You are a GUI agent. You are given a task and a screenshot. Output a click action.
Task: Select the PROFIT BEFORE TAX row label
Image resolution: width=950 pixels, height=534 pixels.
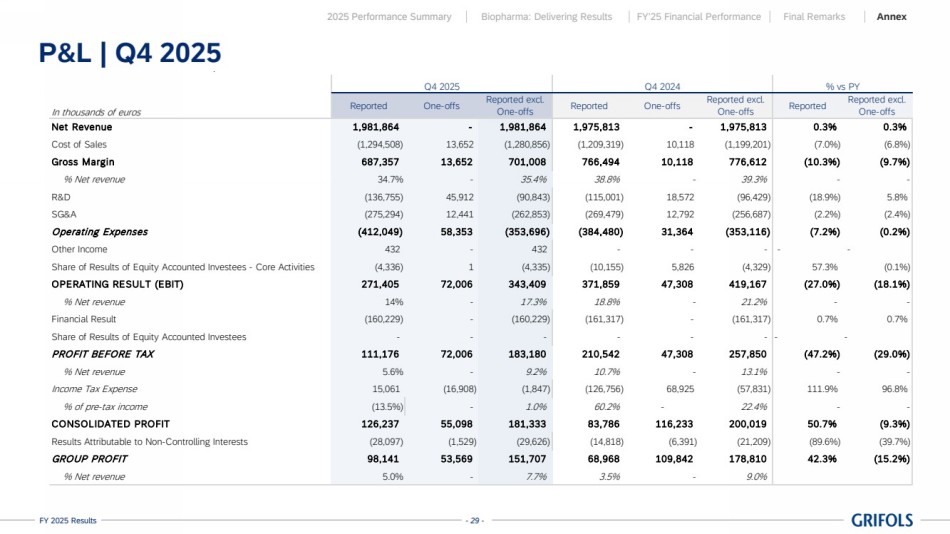click(103, 354)
